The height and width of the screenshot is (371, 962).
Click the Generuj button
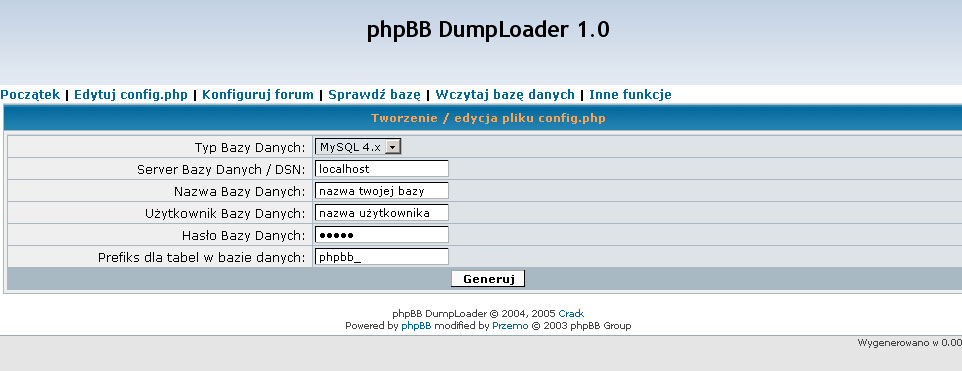tap(488, 279)
